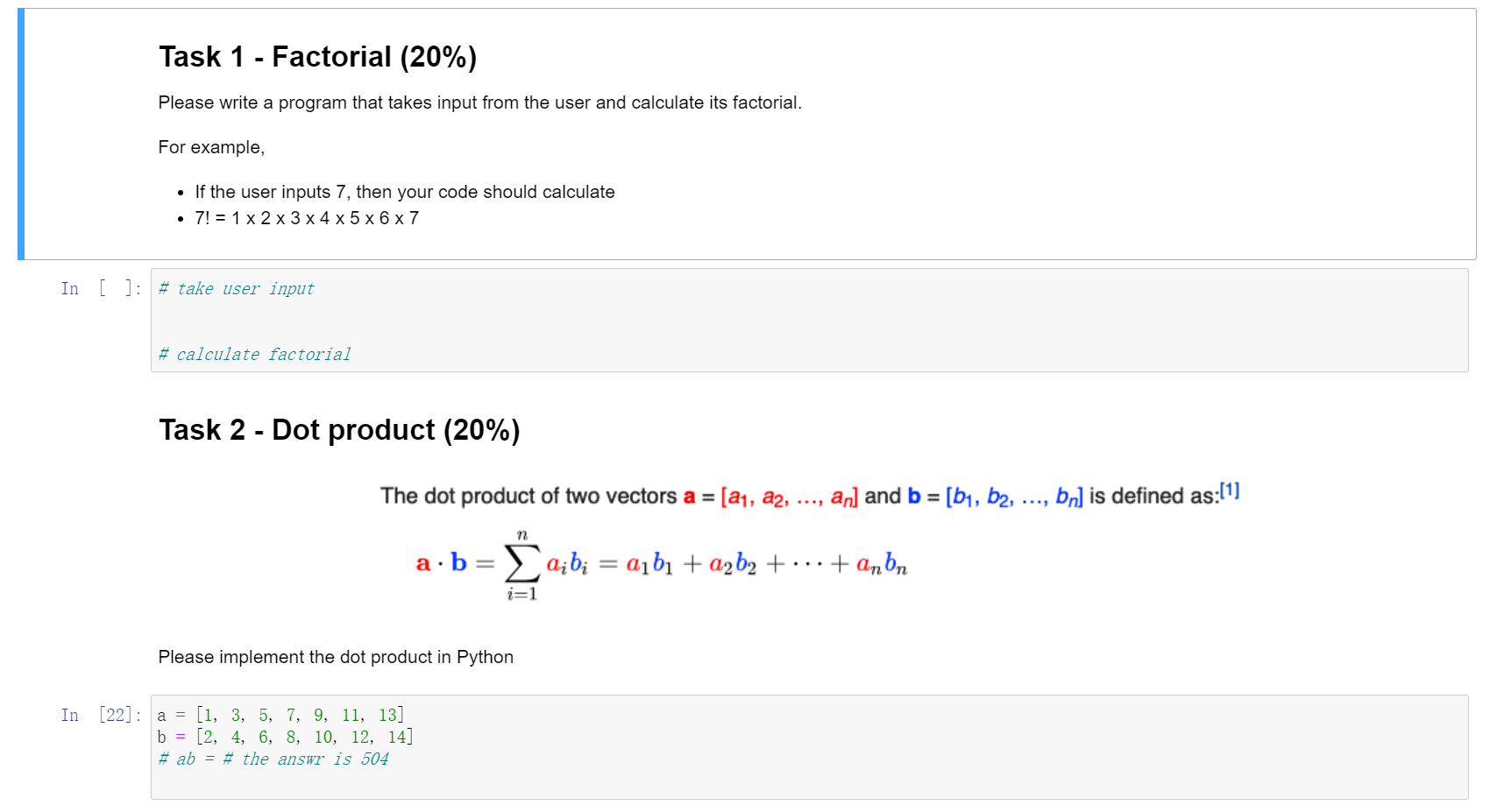Click the blue selected-cell bar on the left

tap(21, 134)
